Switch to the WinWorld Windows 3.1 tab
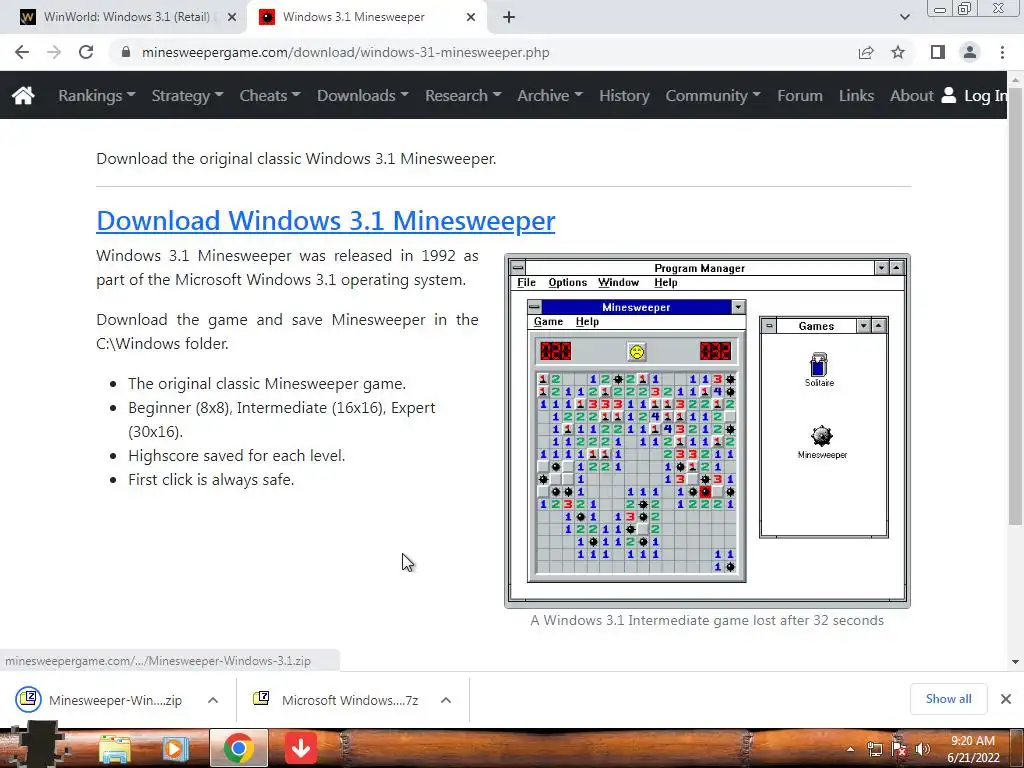This screenshot has height=768, width=1024. (124, 17)
